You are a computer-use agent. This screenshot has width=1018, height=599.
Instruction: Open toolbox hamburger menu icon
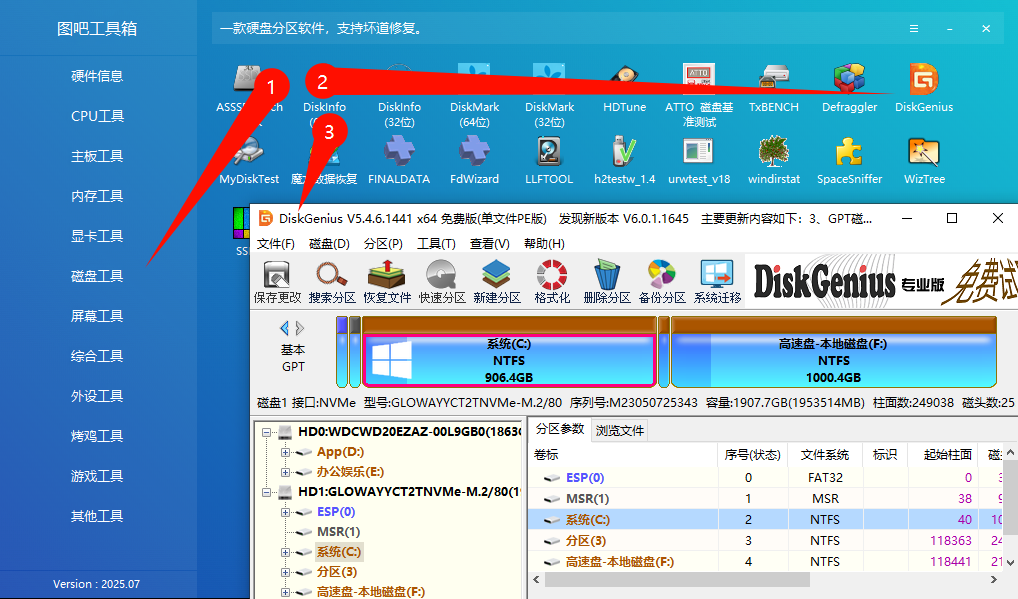point(913,29)
